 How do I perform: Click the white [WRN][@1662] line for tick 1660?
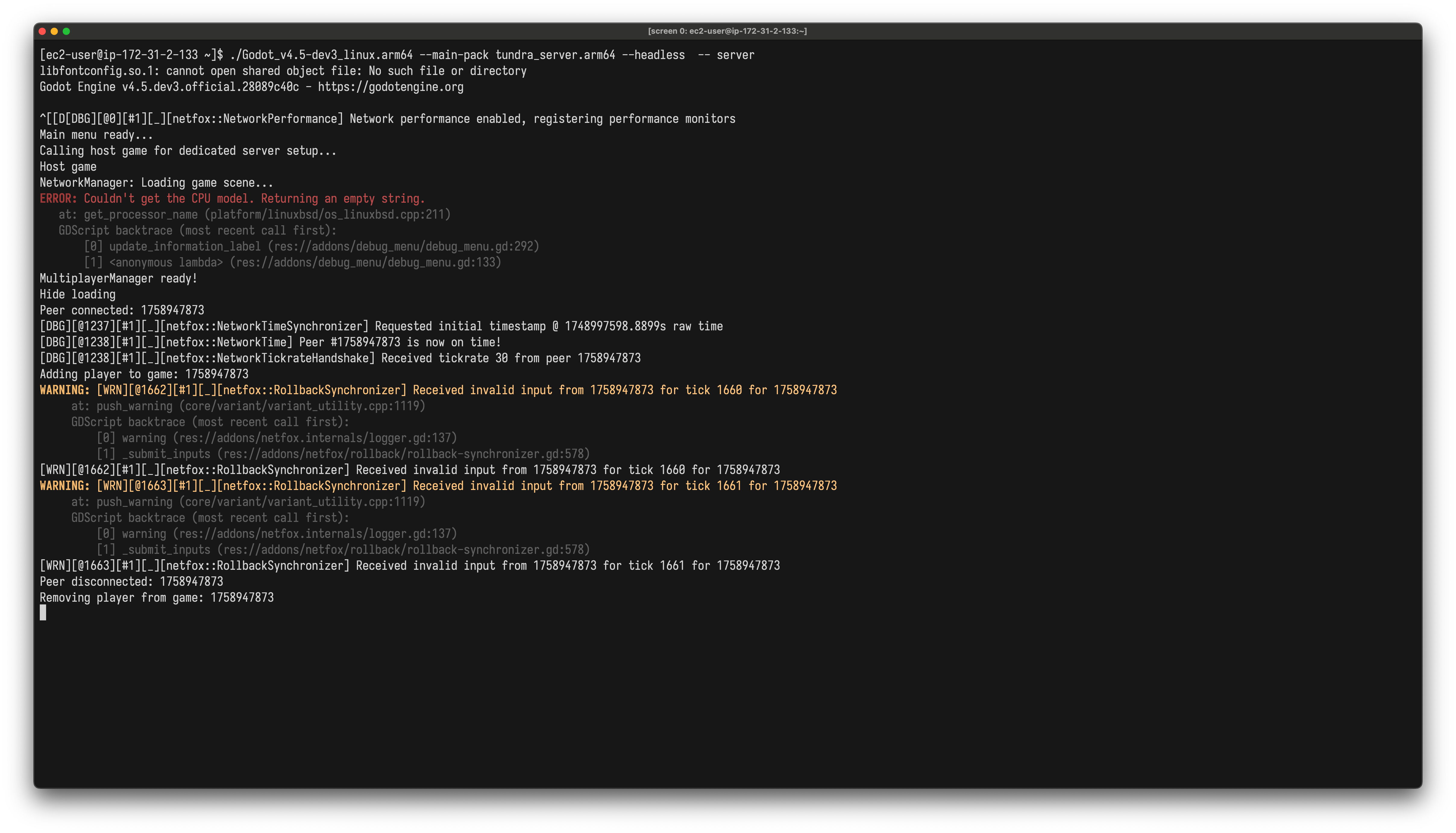click(x=410, y=470)
